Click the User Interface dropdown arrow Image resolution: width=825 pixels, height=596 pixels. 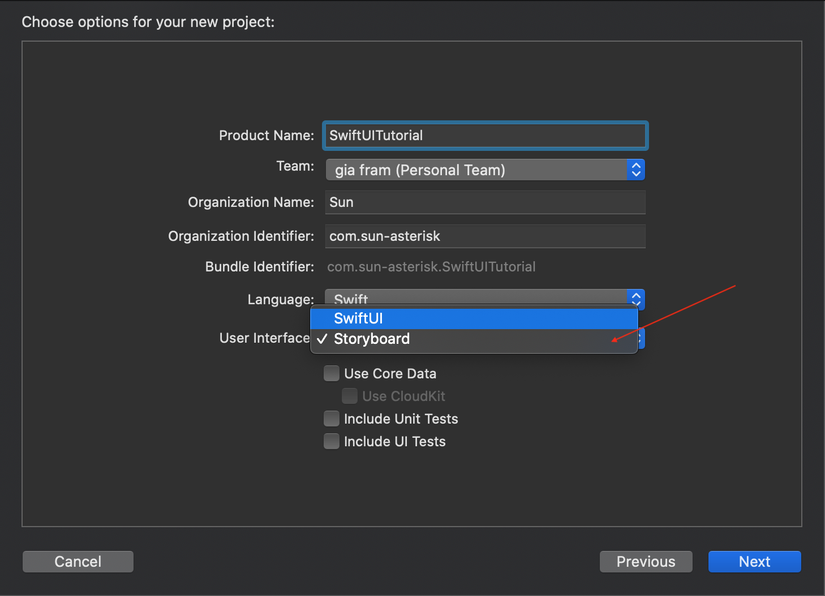(x=641, y=339)
